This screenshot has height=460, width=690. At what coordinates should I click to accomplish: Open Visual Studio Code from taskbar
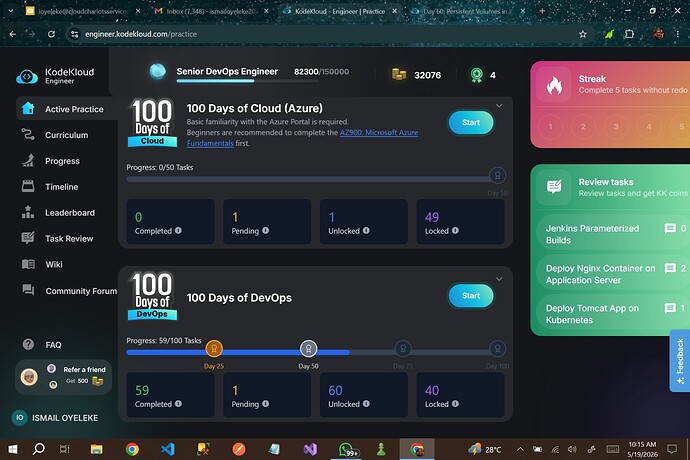point(168,449)
